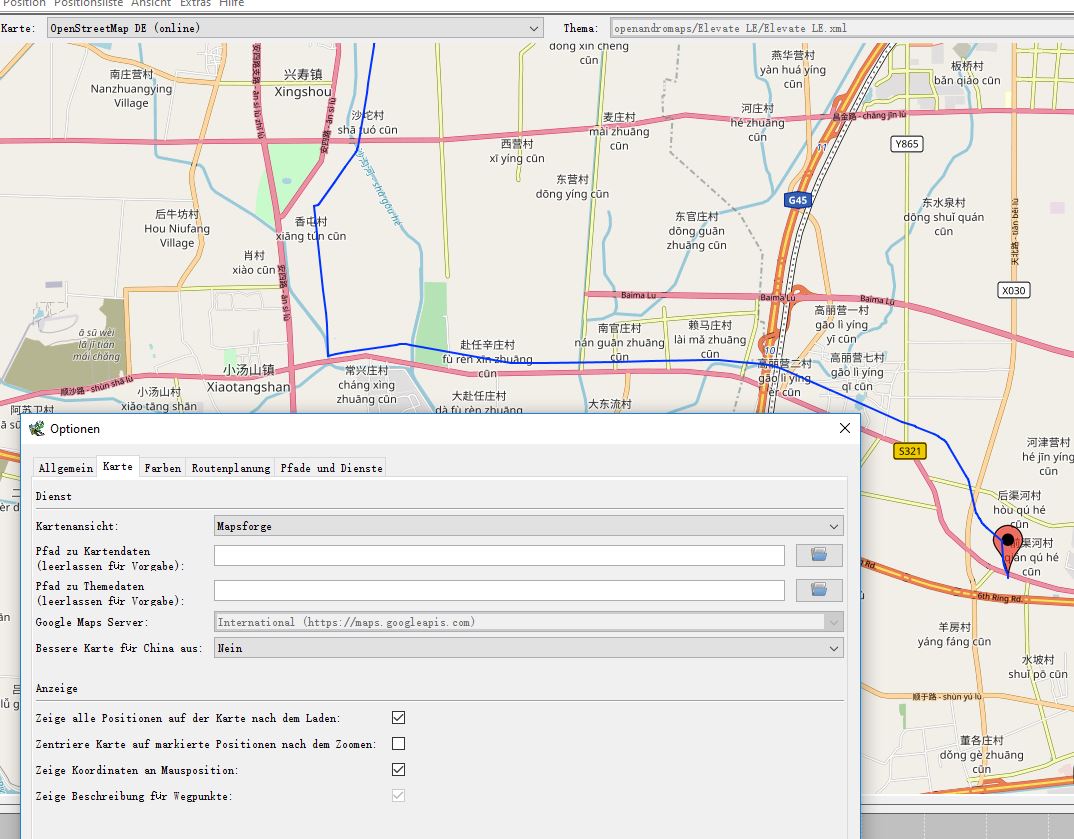This screenshot has width=1074, height=839.
Task: Click the yellow S321 road shield
Action: (x=909, y=451)
